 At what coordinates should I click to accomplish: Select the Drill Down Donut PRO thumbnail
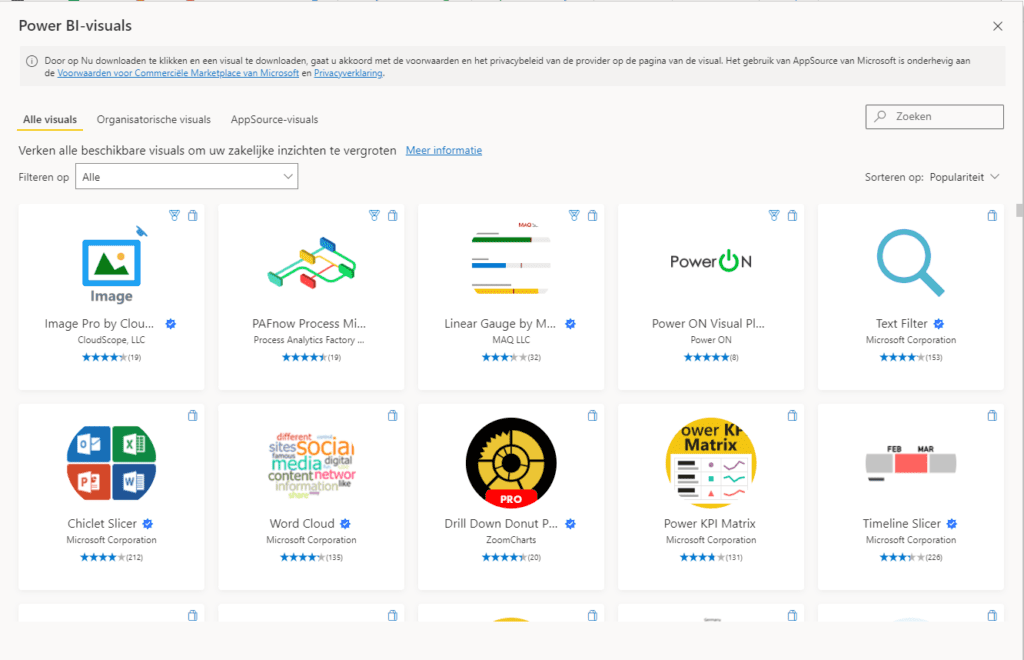[511, 463]
